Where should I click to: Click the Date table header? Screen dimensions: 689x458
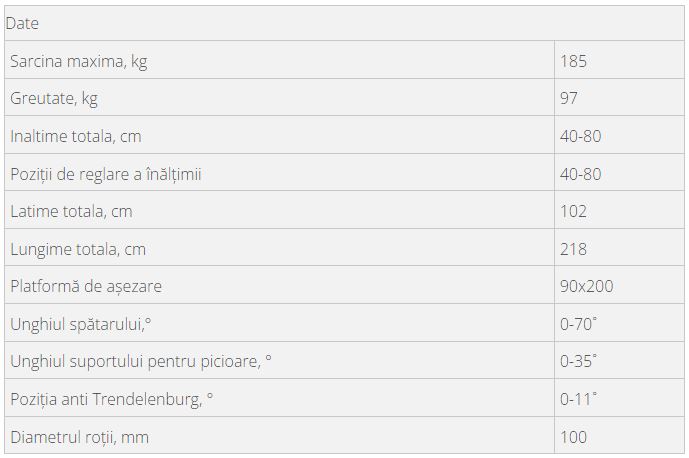[x=22, y=23]
